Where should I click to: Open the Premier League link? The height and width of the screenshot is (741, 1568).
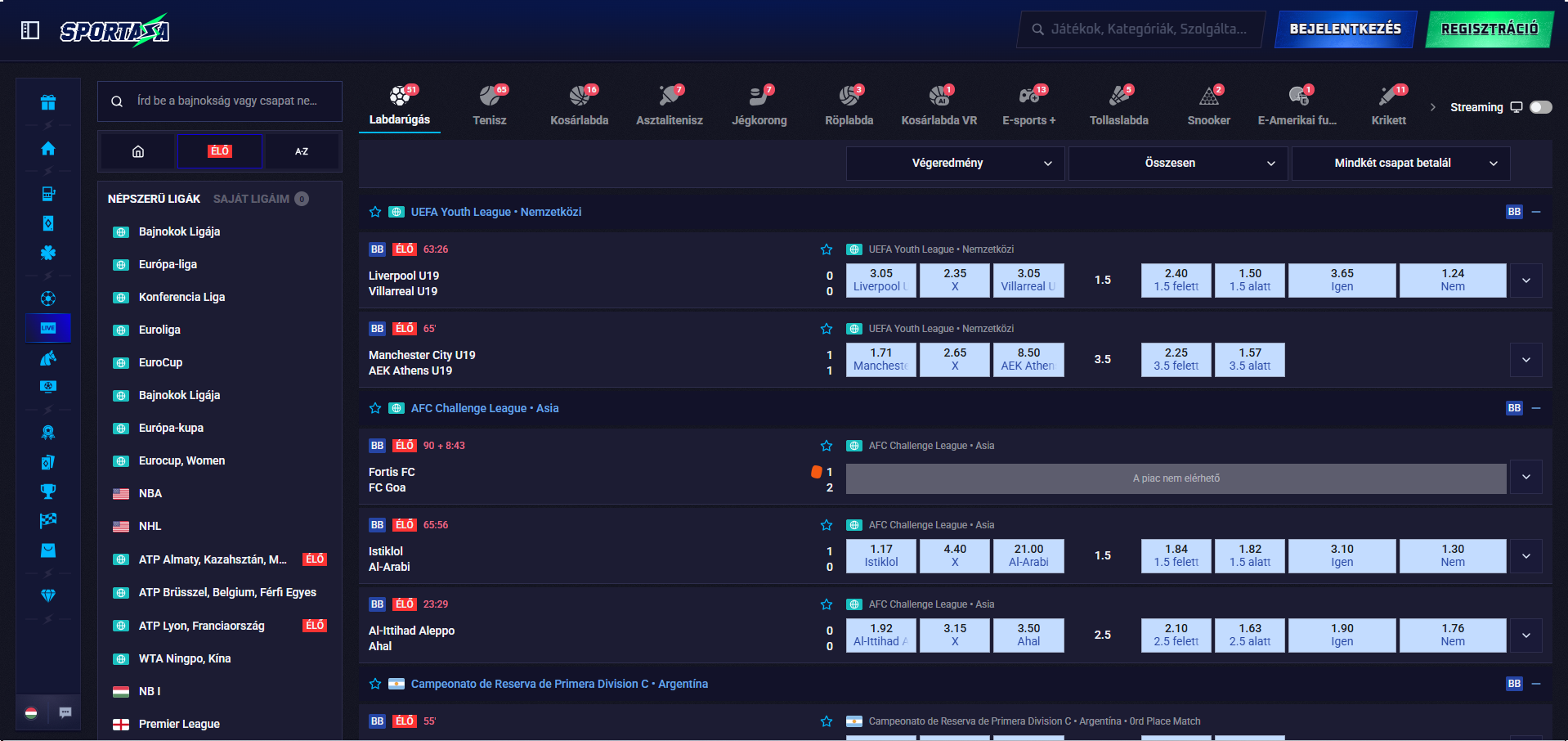(x=179, y=724)
